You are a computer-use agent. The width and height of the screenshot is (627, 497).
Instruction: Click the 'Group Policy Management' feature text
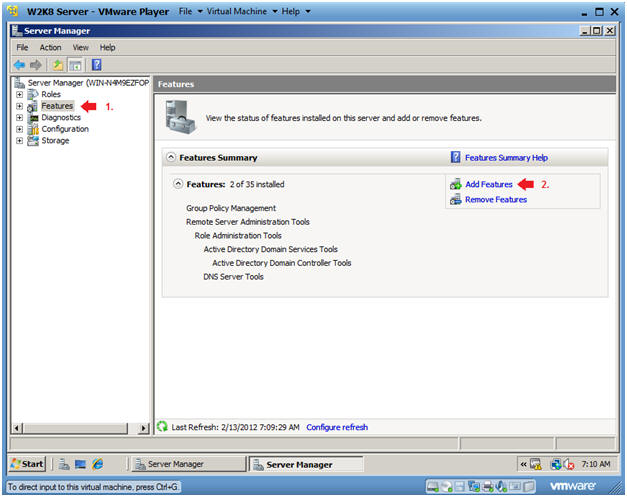[231, 208]
